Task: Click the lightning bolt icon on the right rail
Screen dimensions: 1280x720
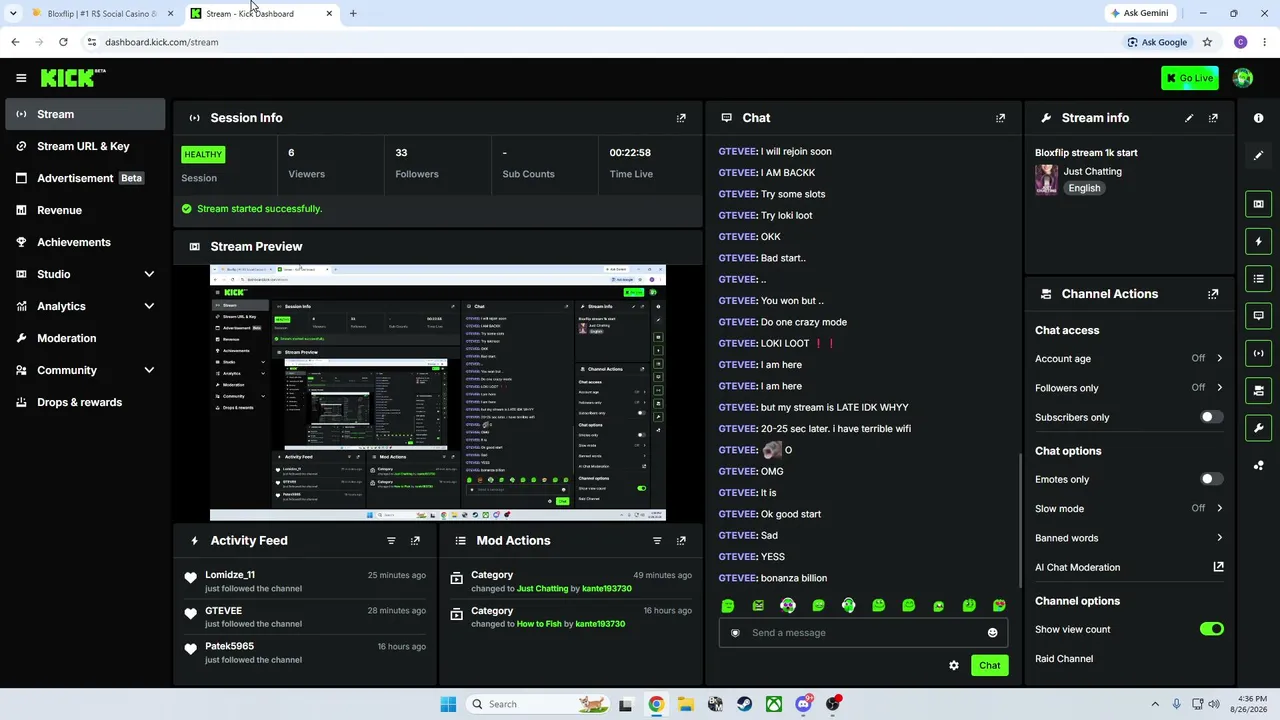Action: point(1258,241)
